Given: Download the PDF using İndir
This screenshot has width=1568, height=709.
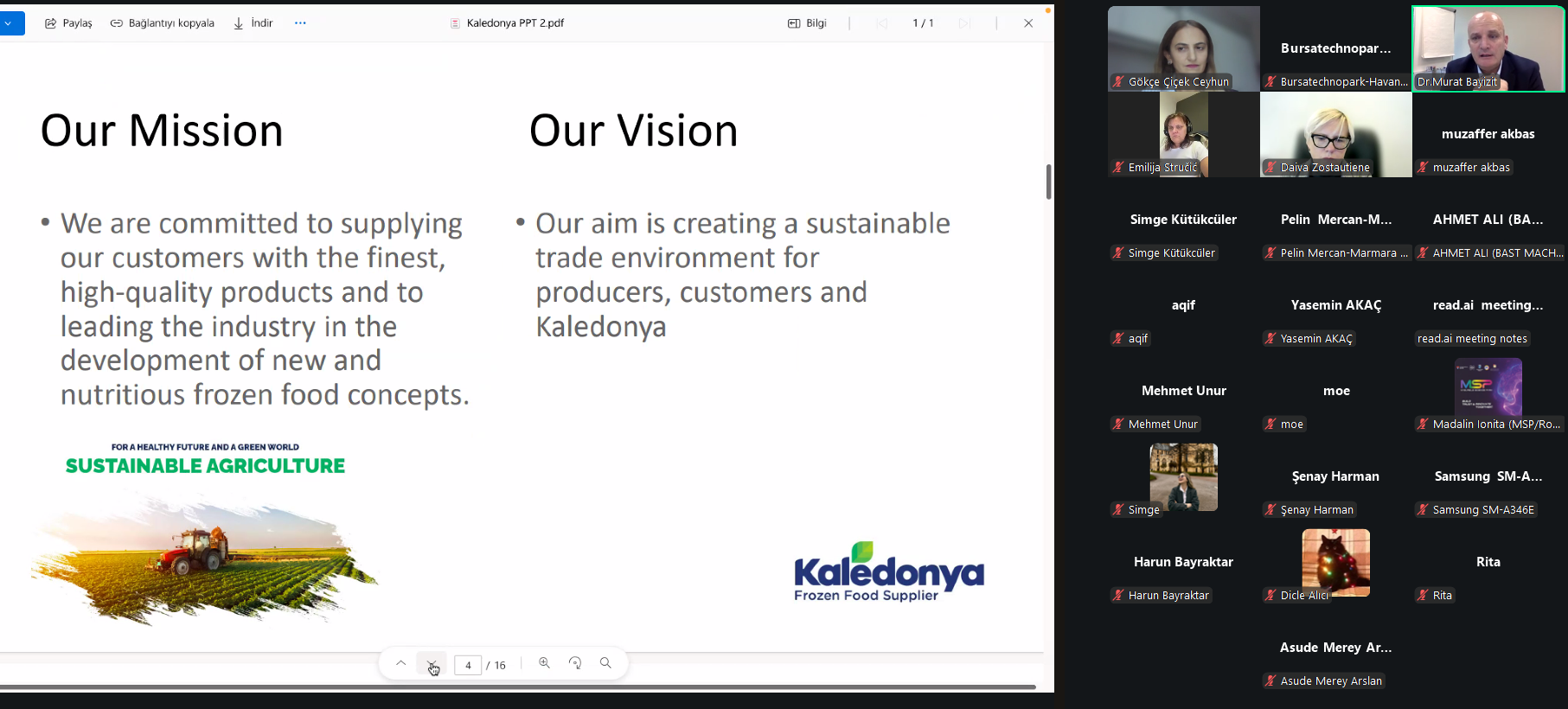Looking at the screenshot, I should pos(253,23).
